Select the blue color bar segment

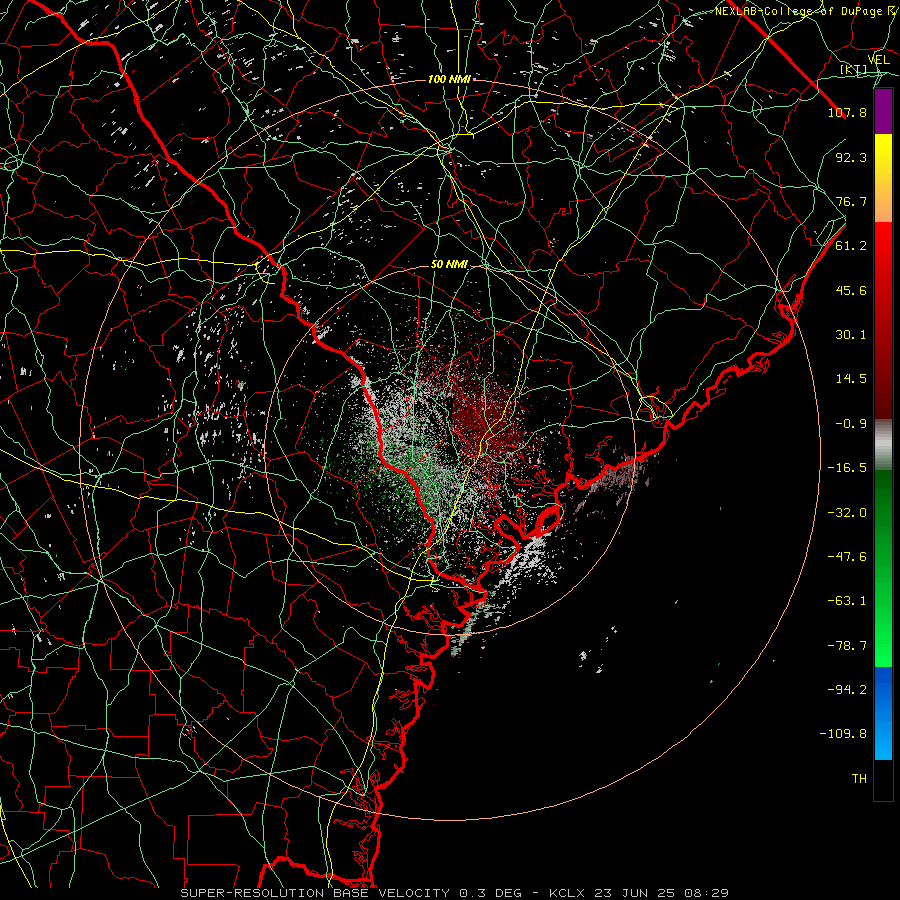(x=883, y=713)
